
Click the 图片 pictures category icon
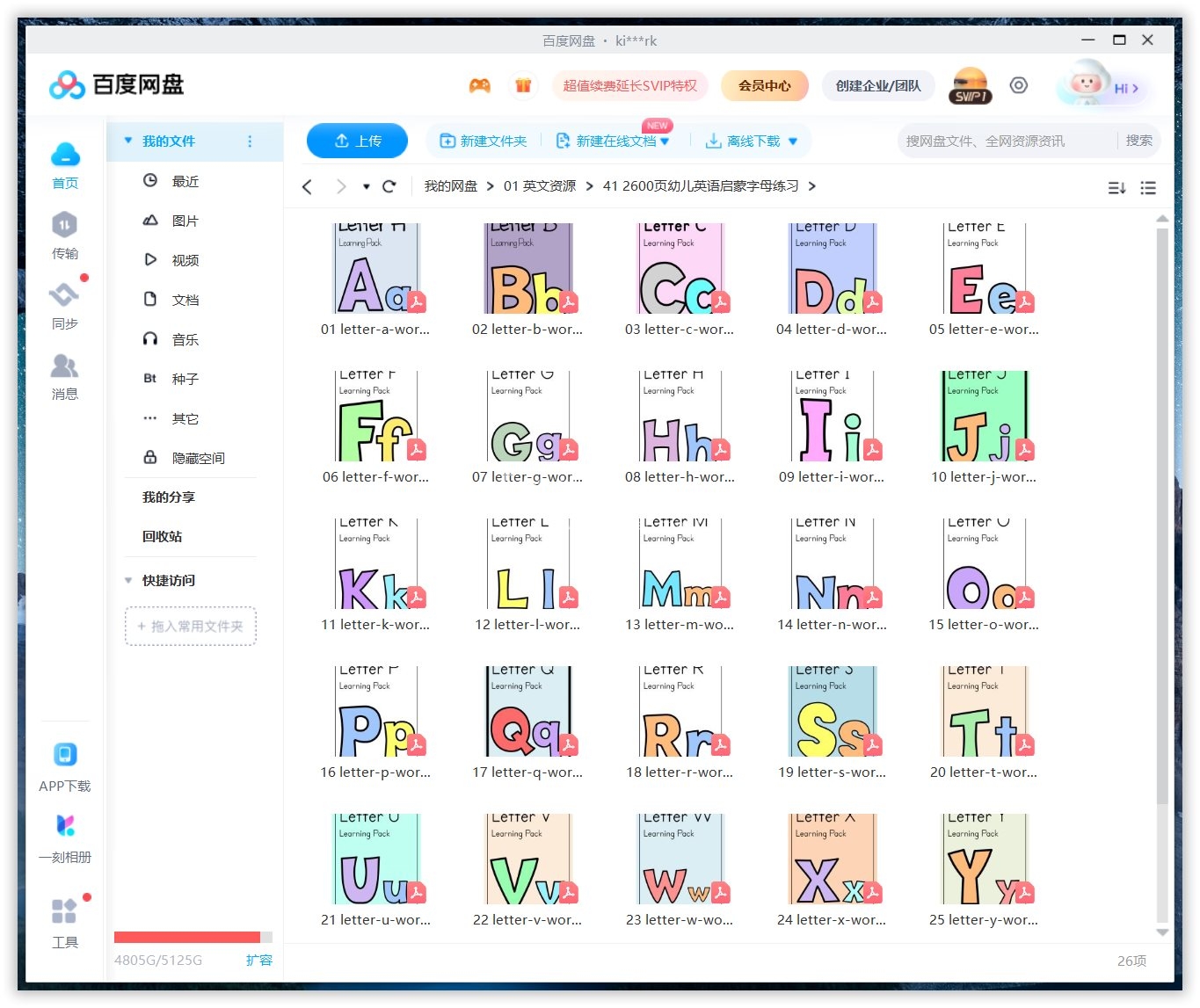pyautogui.click(x=150, y=220)
